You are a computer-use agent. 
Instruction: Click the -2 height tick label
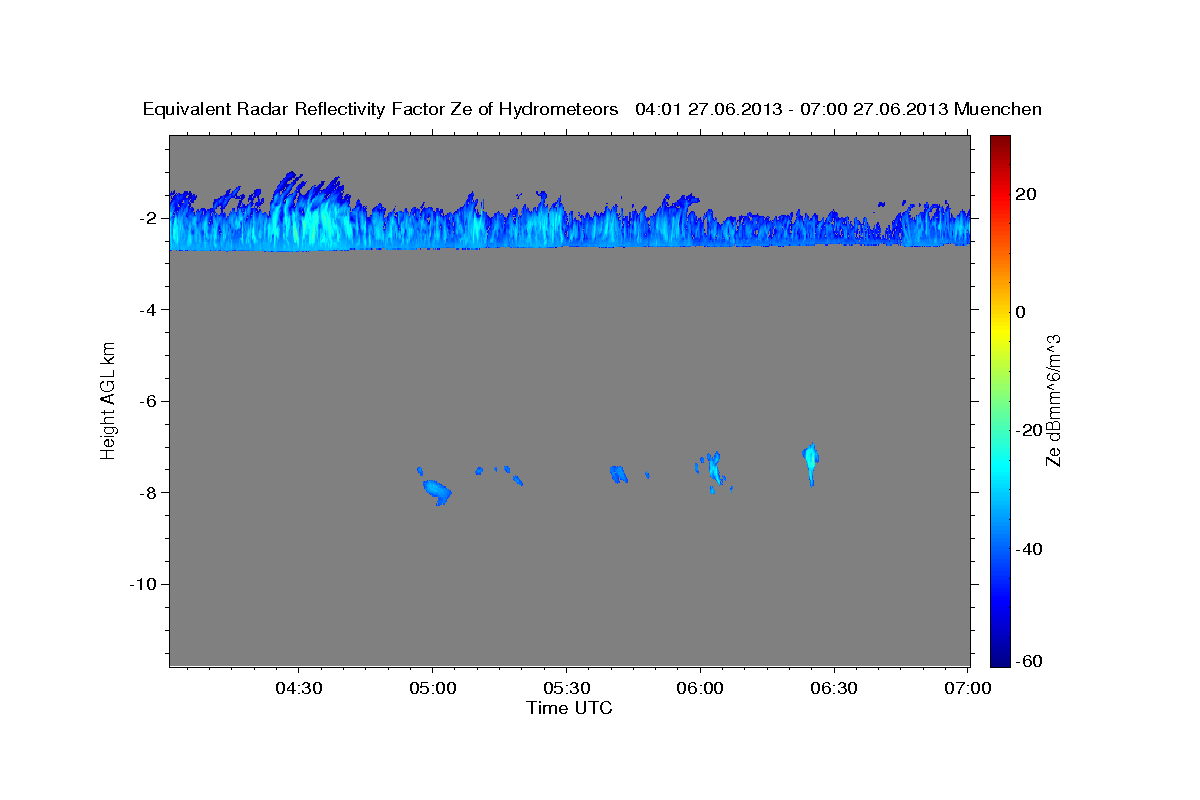(148, 218)
